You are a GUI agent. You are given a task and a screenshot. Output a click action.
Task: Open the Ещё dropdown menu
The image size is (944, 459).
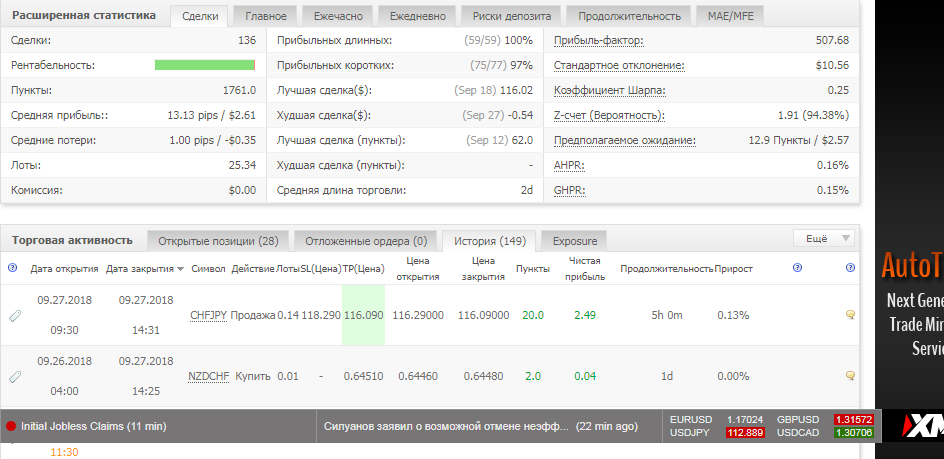click(824, 239)
